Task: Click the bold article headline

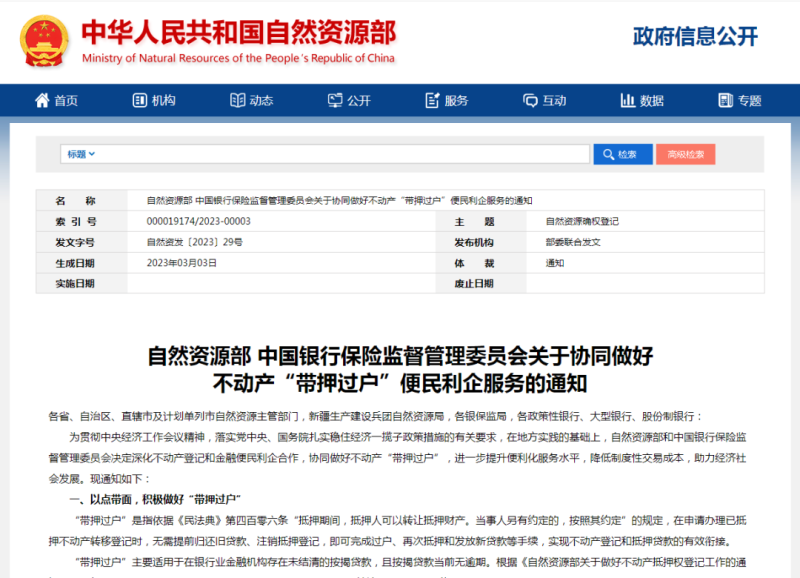Action: 400,370
